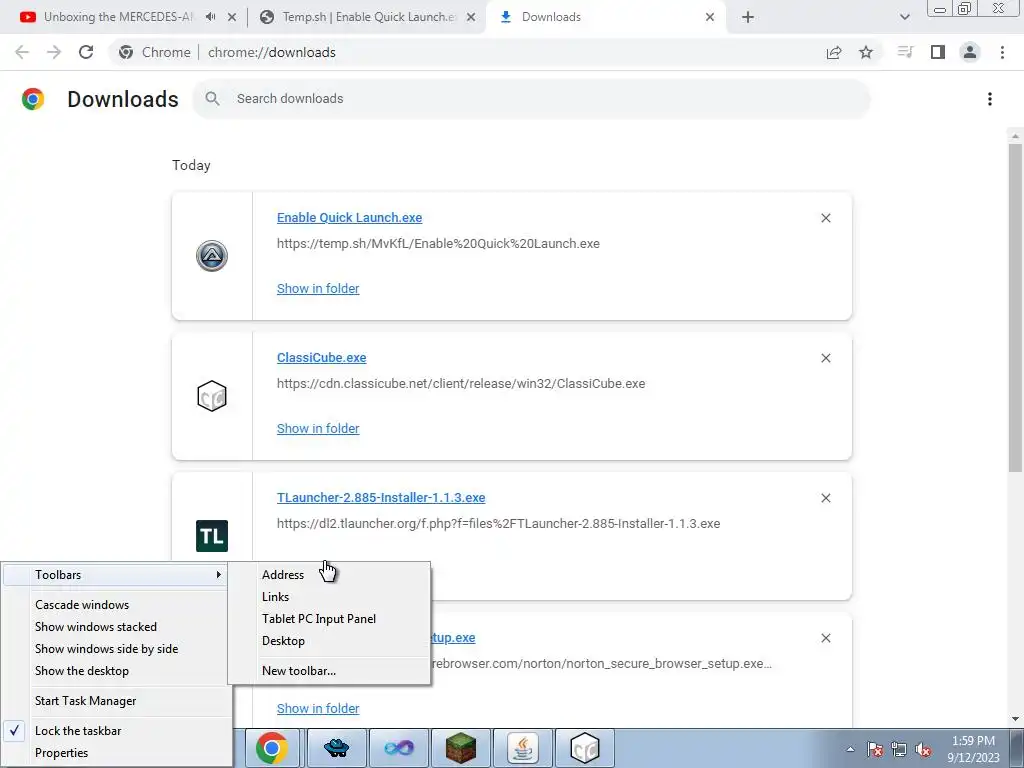
Task: Open Downloads page more actions menu
Action: point(990,99)
